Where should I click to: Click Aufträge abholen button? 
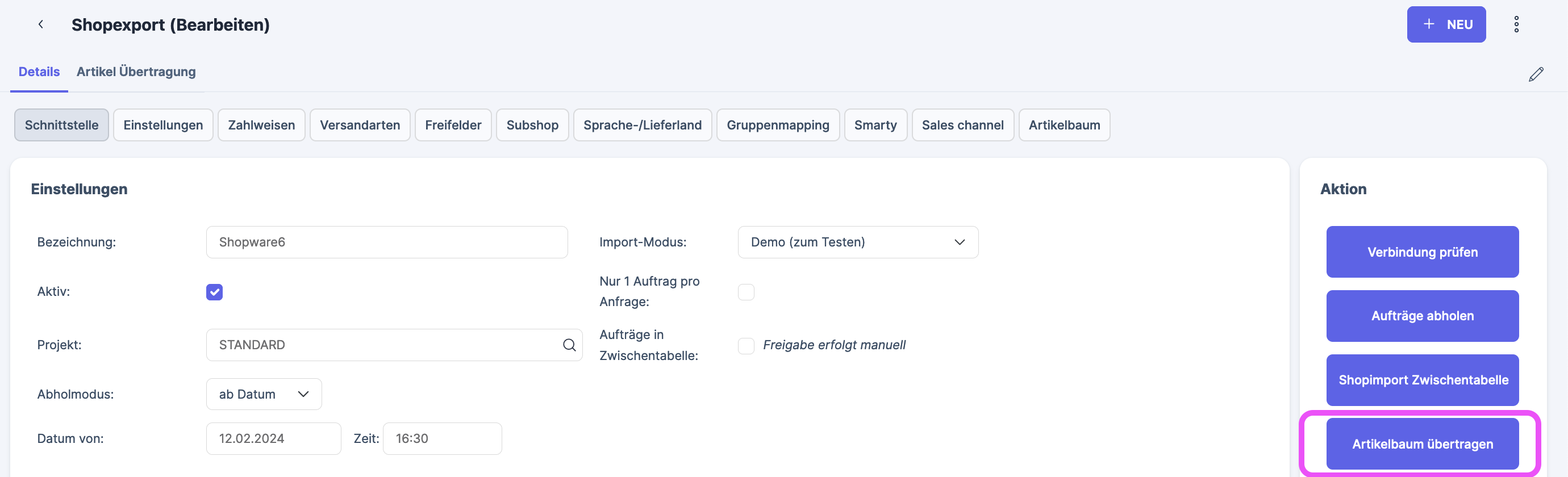(1422, 316)
